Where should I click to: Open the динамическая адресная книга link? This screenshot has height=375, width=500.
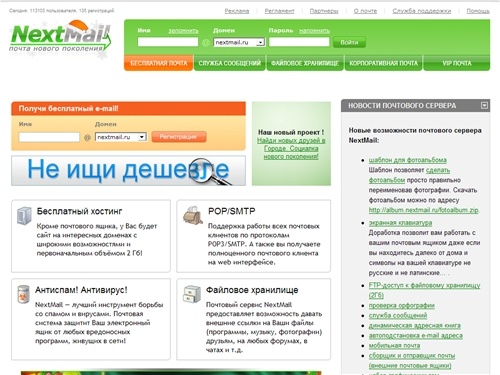[415, 325]
